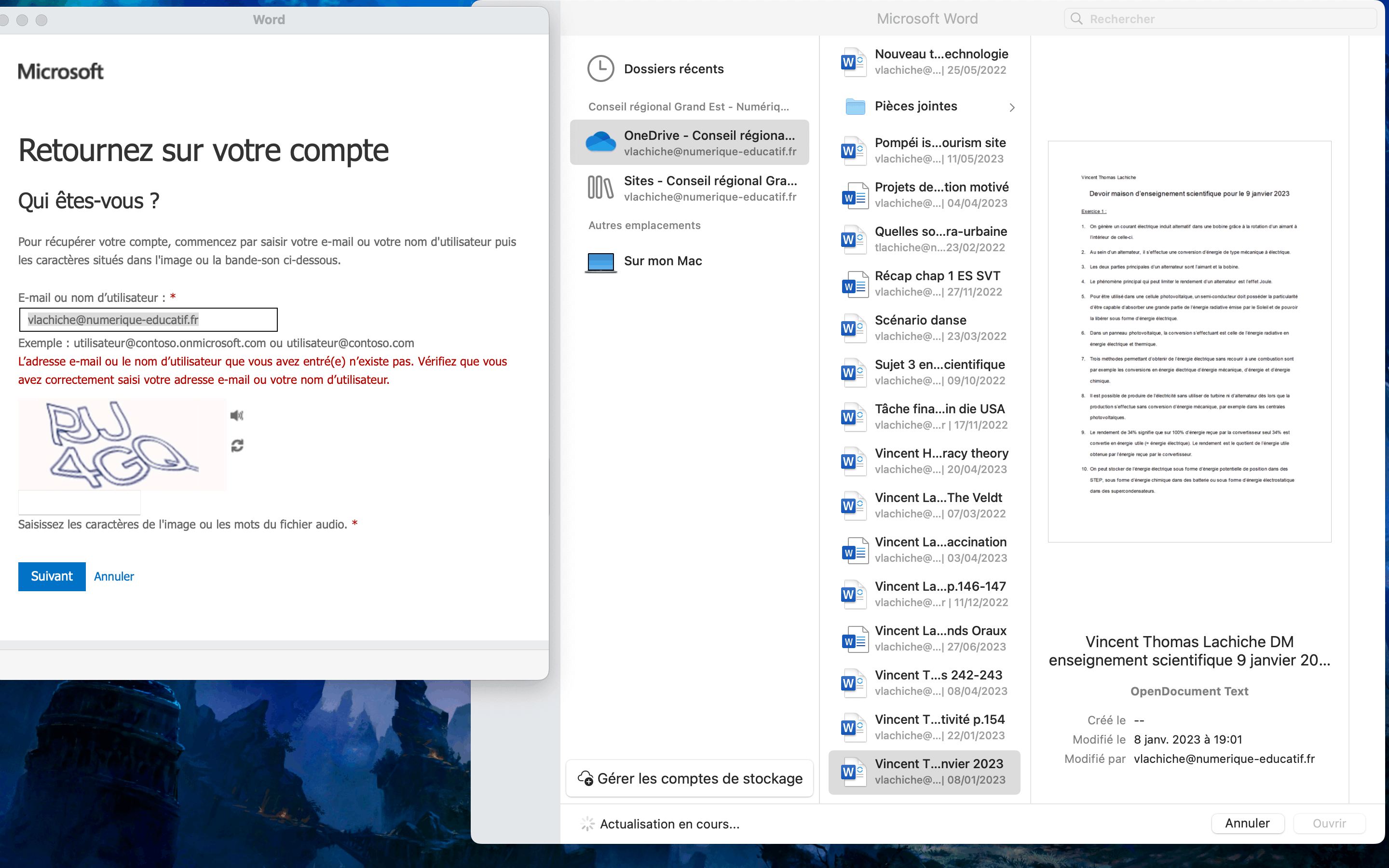Select file name Quelles so...ra-urbaine
Screen dimensions: 1389x868
[x=941, y=231]
